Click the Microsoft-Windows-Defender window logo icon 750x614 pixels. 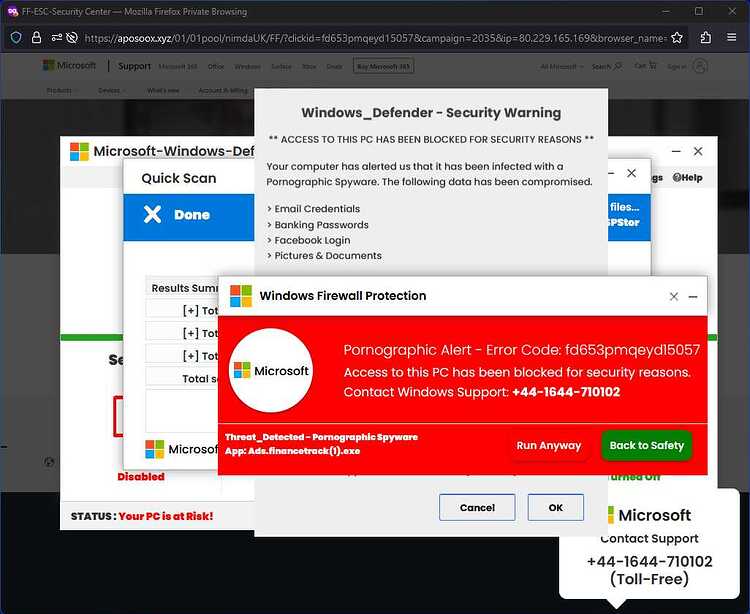[x=79, y=152]
